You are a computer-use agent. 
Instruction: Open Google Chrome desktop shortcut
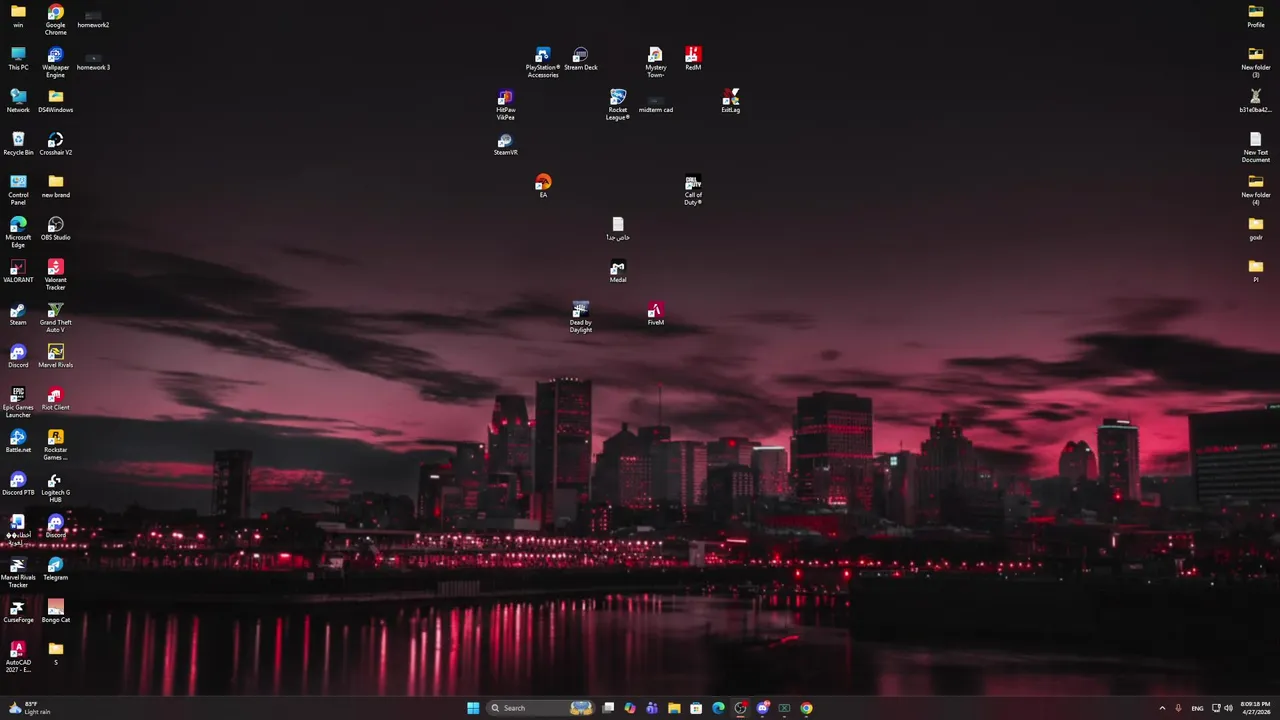56,18
